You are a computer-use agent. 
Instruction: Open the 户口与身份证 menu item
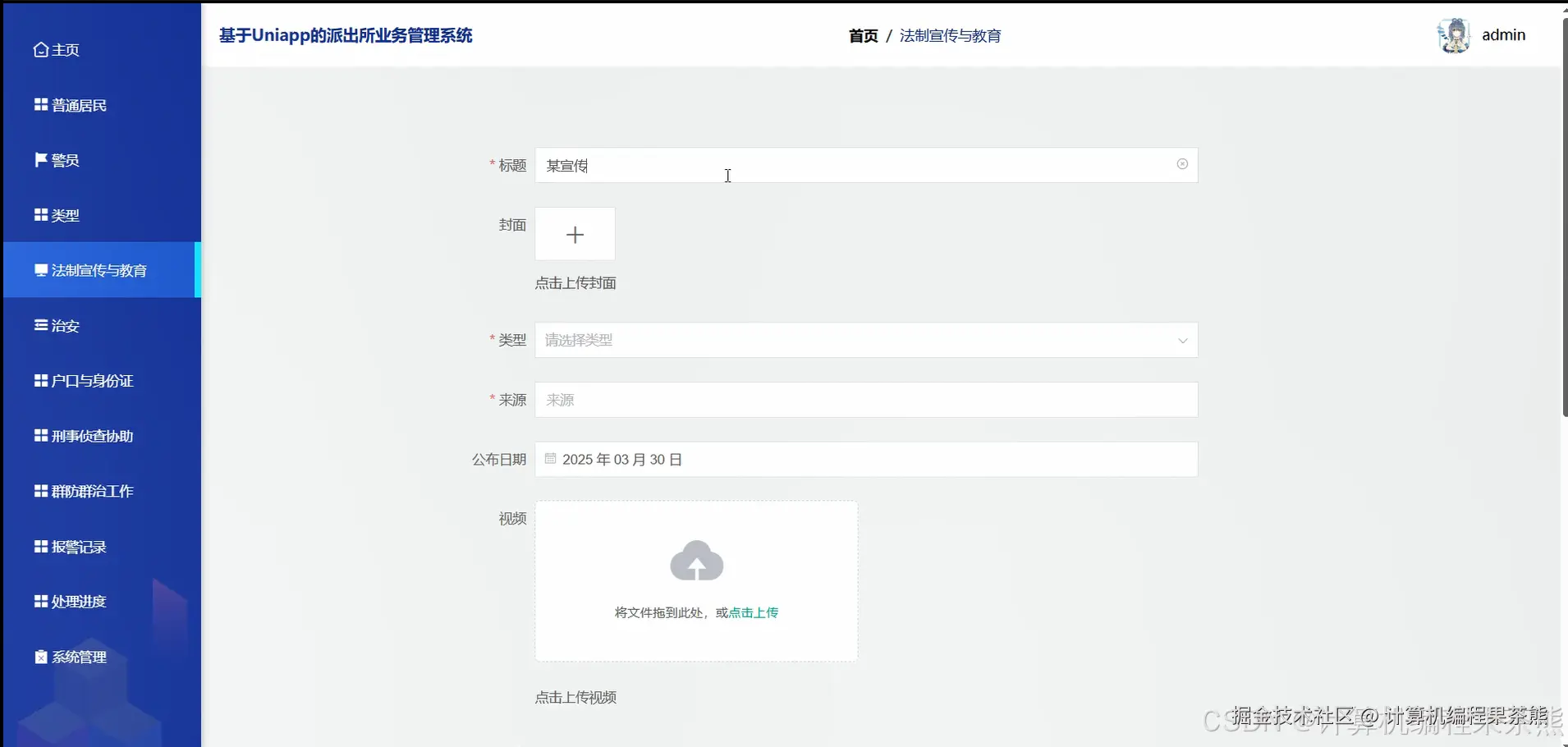pos(102,381)
